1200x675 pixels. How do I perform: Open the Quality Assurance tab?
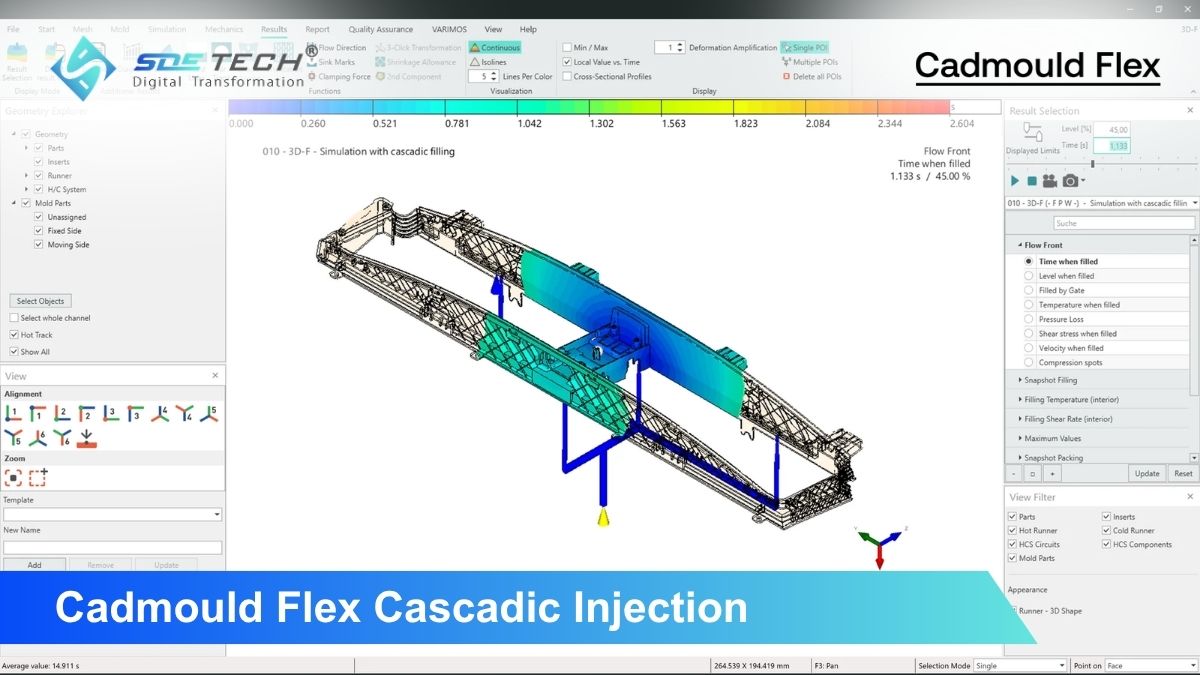click(x=381, y=30)
